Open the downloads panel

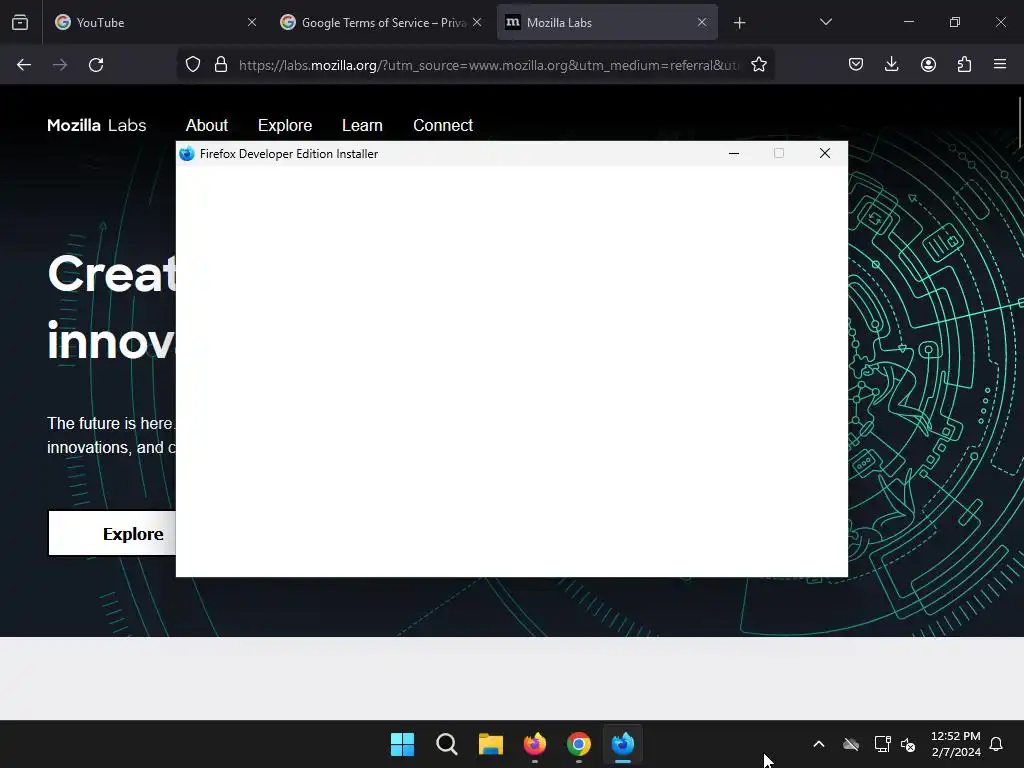(x=892, y=64)
